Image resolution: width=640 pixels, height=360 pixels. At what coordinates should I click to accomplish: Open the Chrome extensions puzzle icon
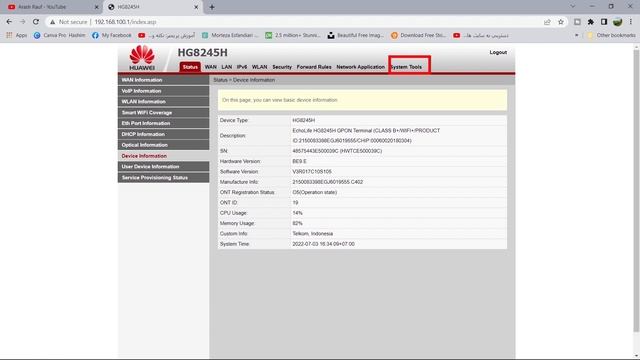click(x=591, y=22)
